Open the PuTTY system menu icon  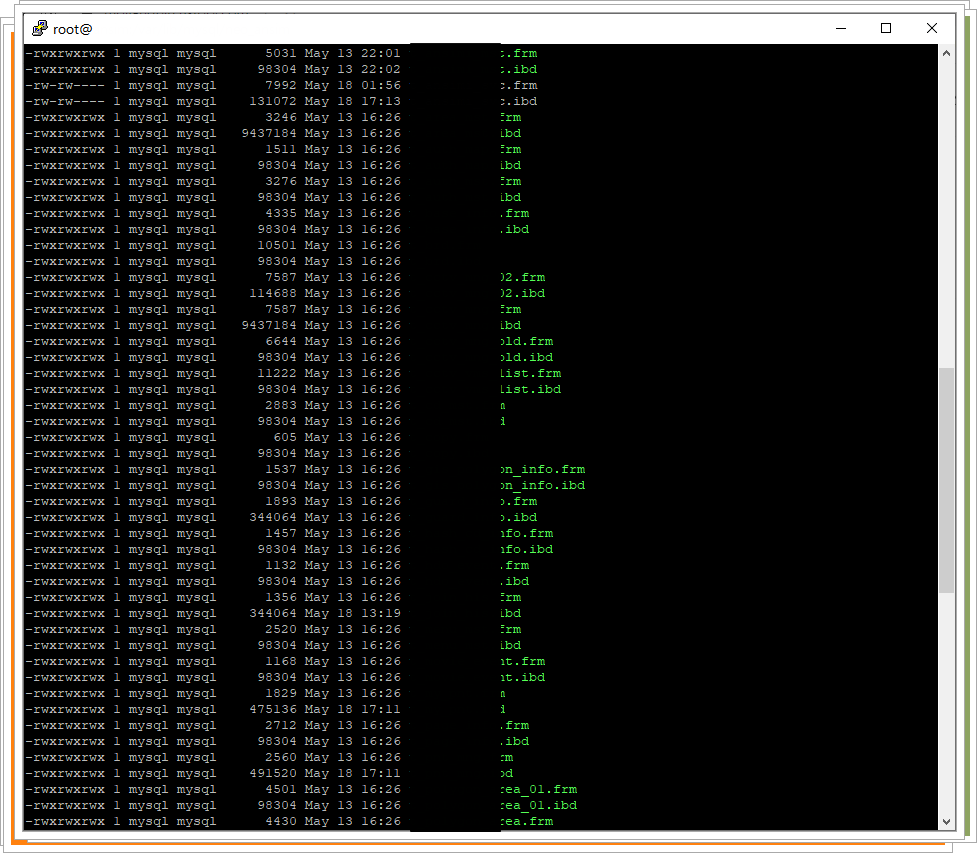[40, 29]
